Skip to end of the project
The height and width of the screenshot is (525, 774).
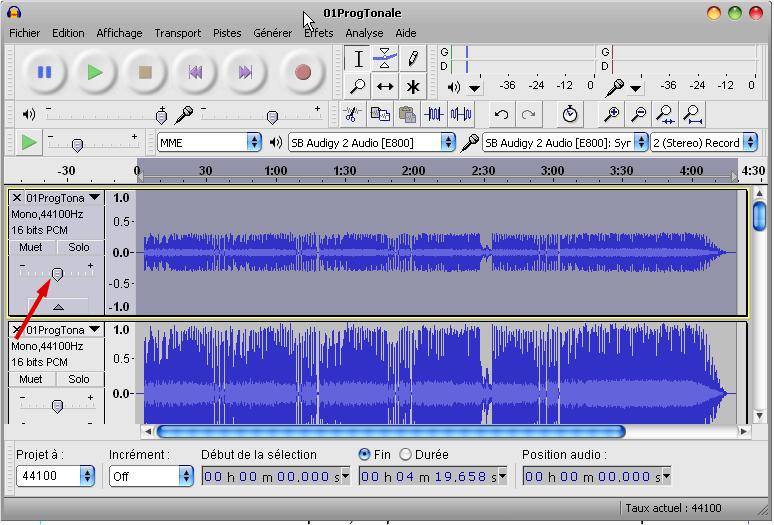point(245,73)
